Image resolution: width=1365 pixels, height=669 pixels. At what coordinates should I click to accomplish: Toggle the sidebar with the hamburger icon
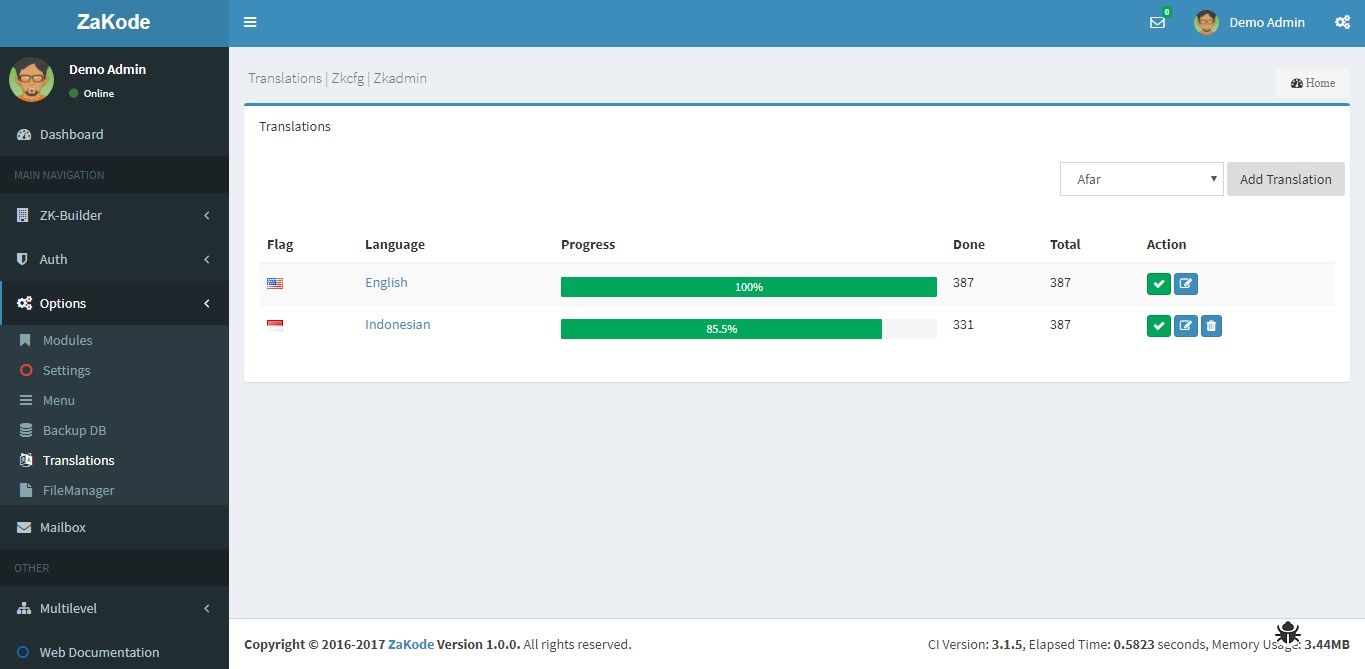pyautogui.click(x=250, y=22)
